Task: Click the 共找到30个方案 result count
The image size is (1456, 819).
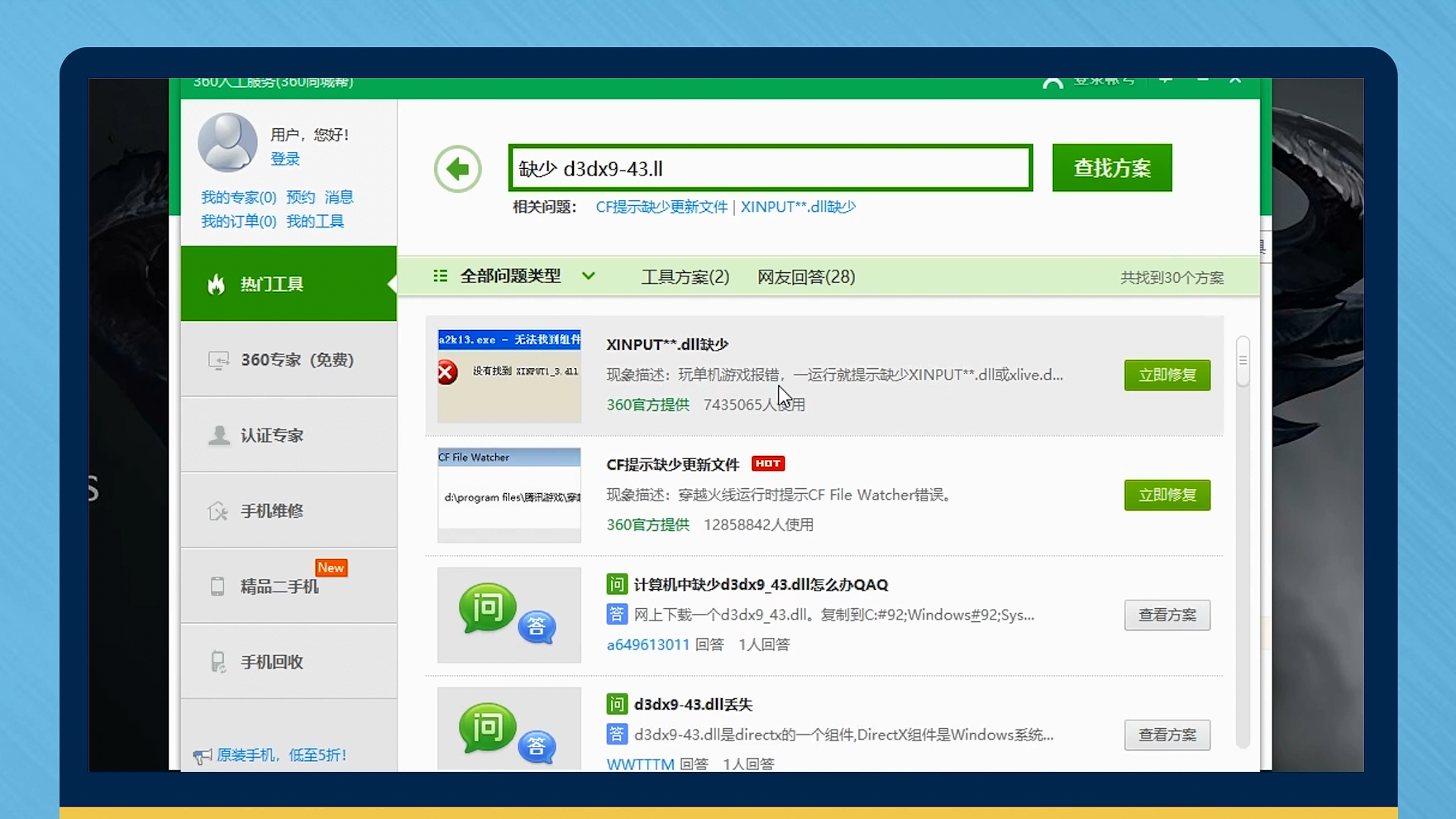Action: [1172, 278]
